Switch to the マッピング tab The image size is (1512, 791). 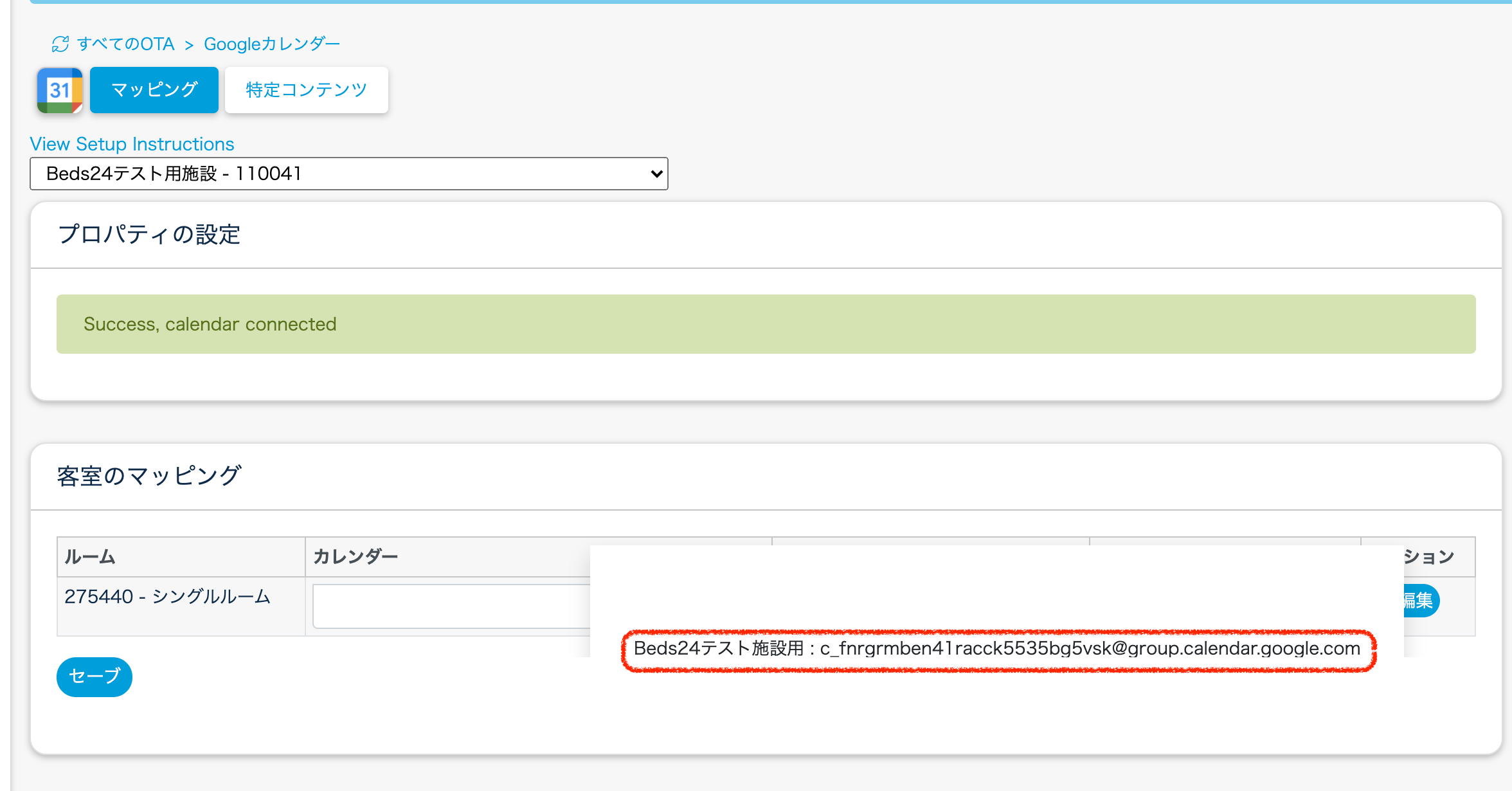click(154, 90)
